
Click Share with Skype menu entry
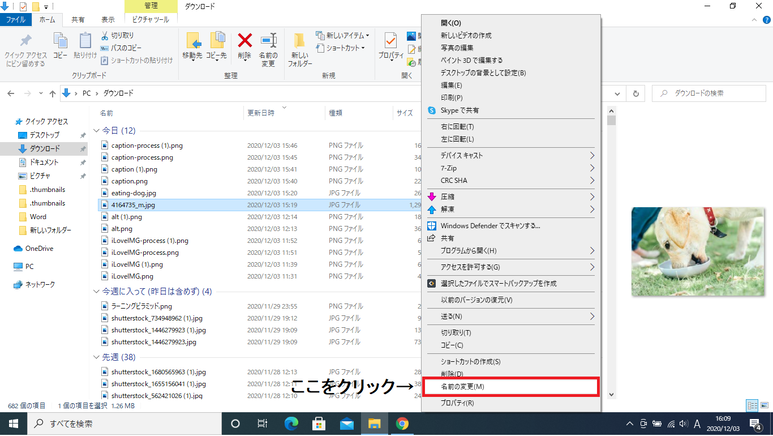click(x=511, y=110)
